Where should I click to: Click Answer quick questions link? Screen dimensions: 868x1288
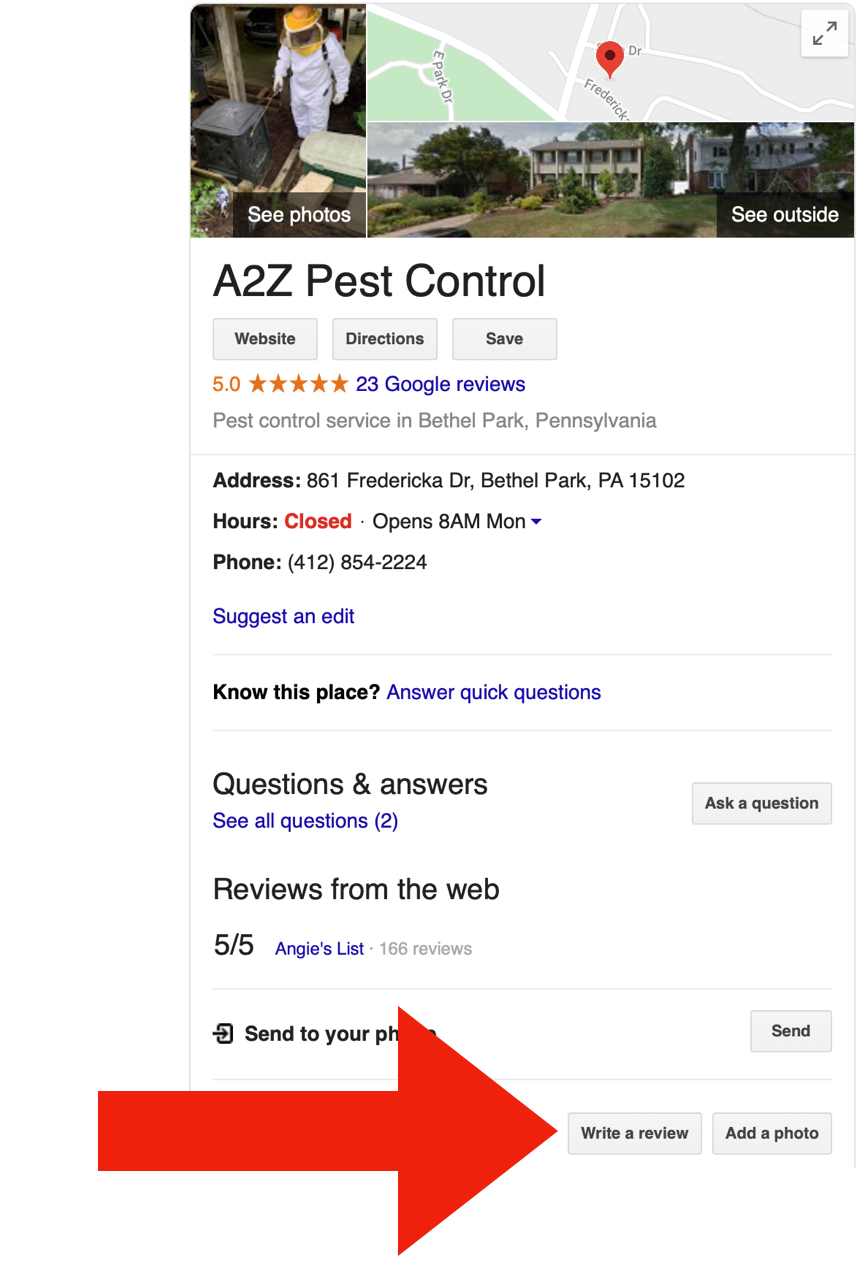click(x=494, y=692)
